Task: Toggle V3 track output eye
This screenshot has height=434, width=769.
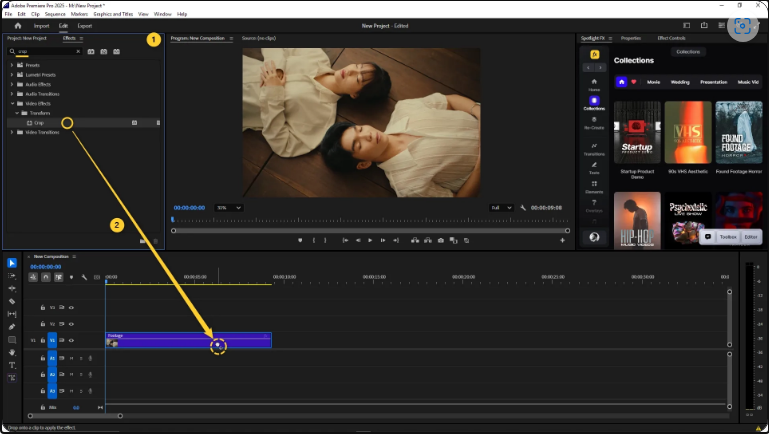Action: coord(71,307)
